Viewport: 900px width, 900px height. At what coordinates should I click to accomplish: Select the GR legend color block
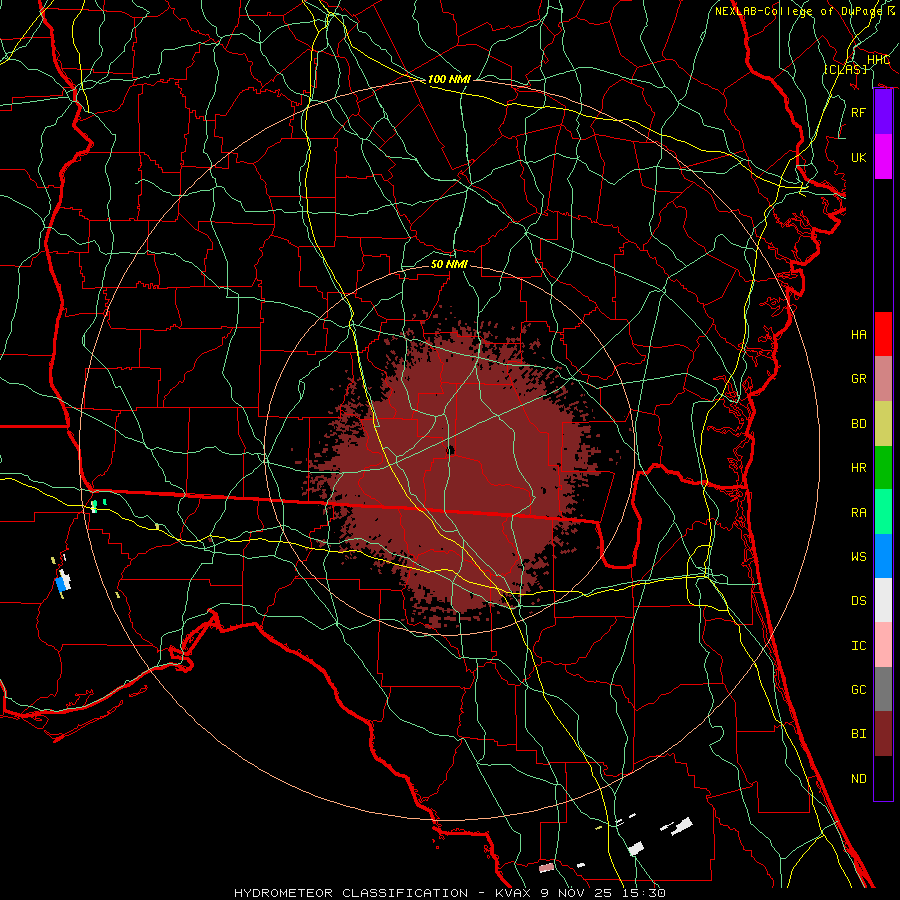click(x=883, y=379)
